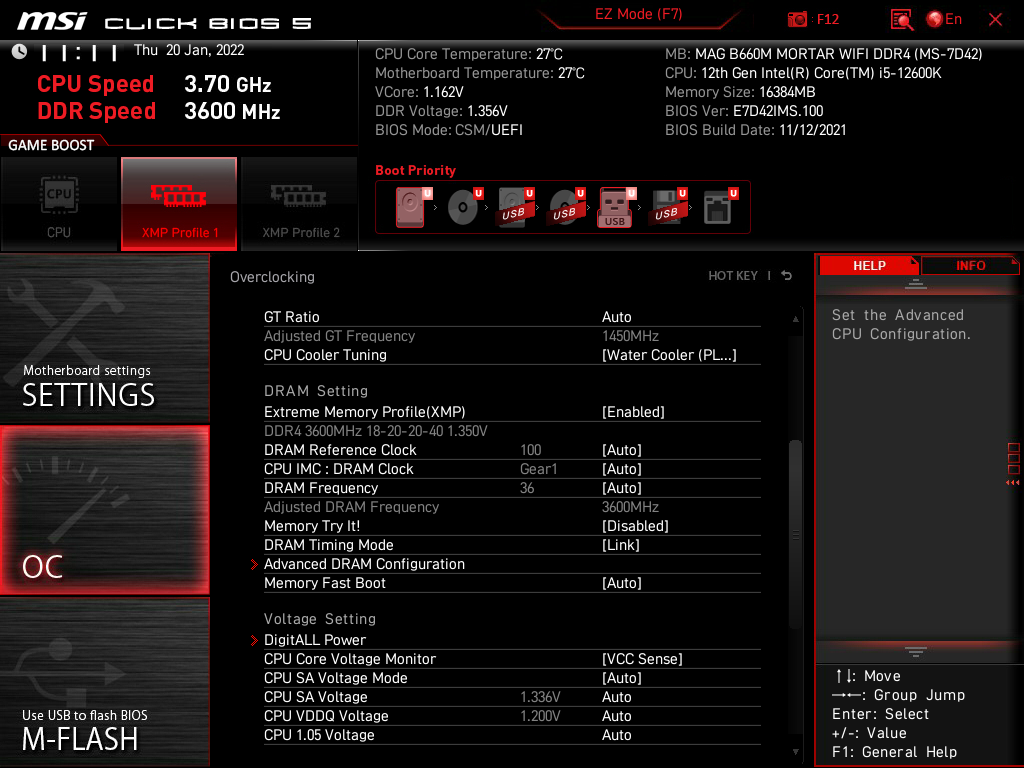Change CPU IMC : DRAM Clock Auto value
The image size is (1024, 768).
[621, 469]
